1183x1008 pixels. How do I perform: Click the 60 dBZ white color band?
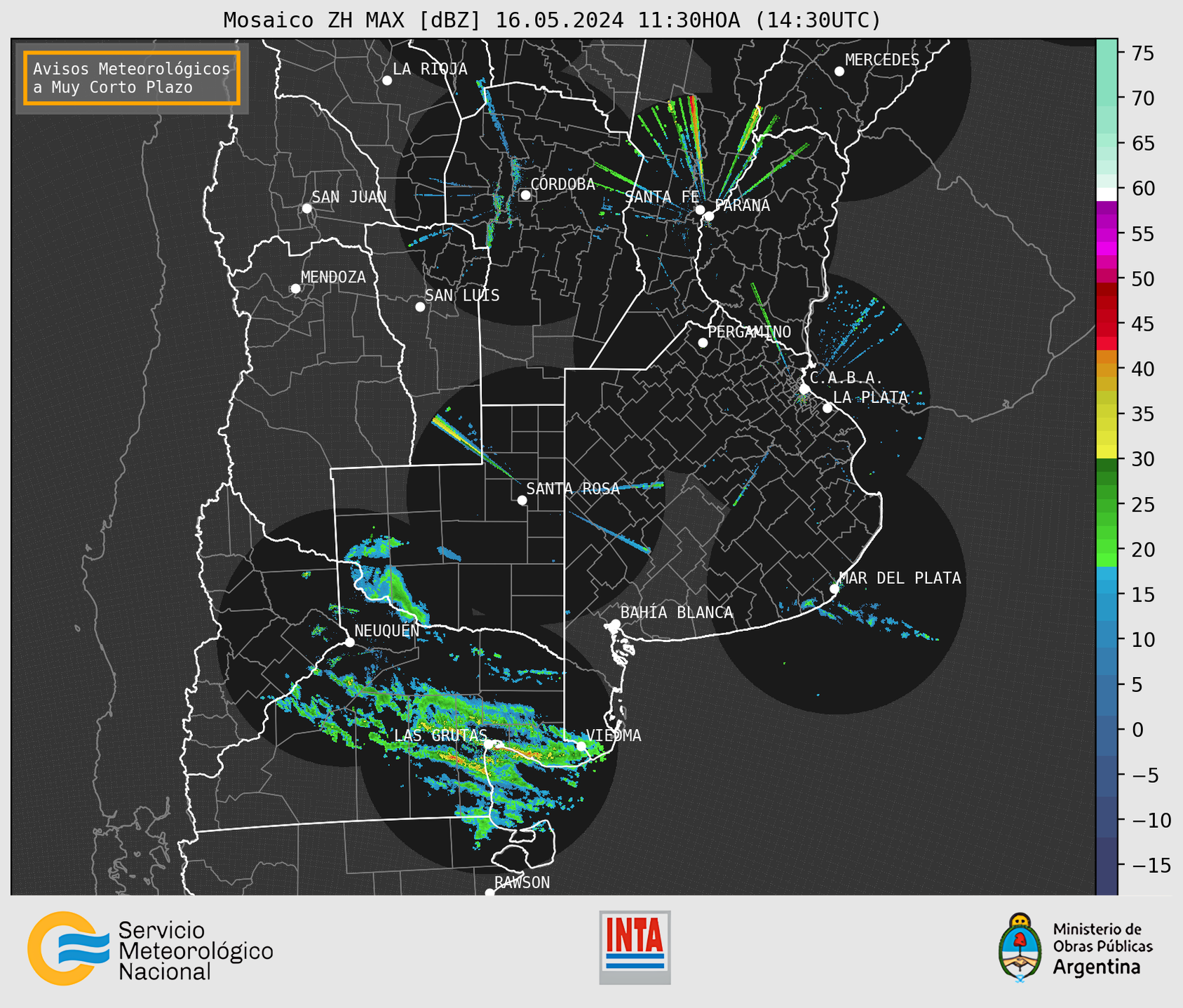click(x=1107, y=194)
